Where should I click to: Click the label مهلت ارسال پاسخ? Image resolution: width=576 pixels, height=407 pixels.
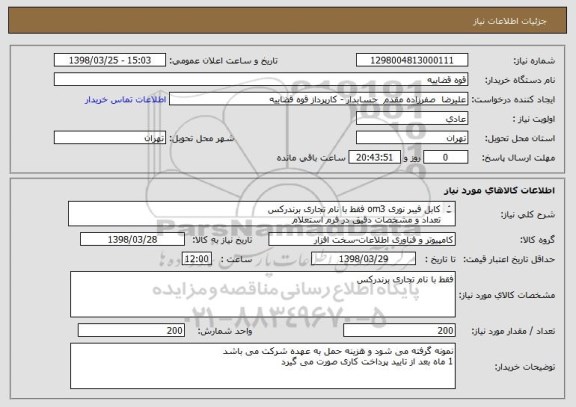[x=518, y=158]
